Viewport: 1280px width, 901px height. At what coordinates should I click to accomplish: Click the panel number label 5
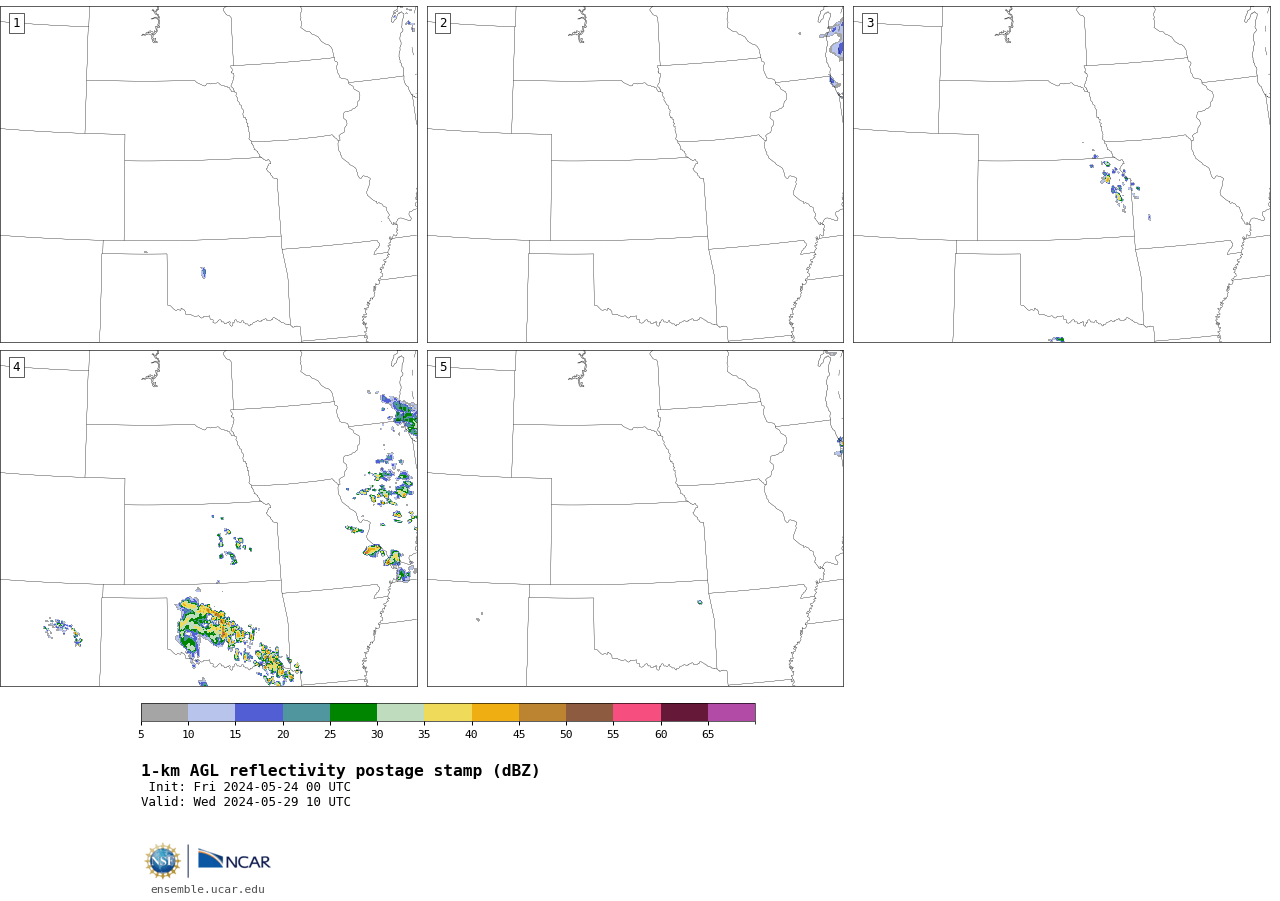click(443, 367)
